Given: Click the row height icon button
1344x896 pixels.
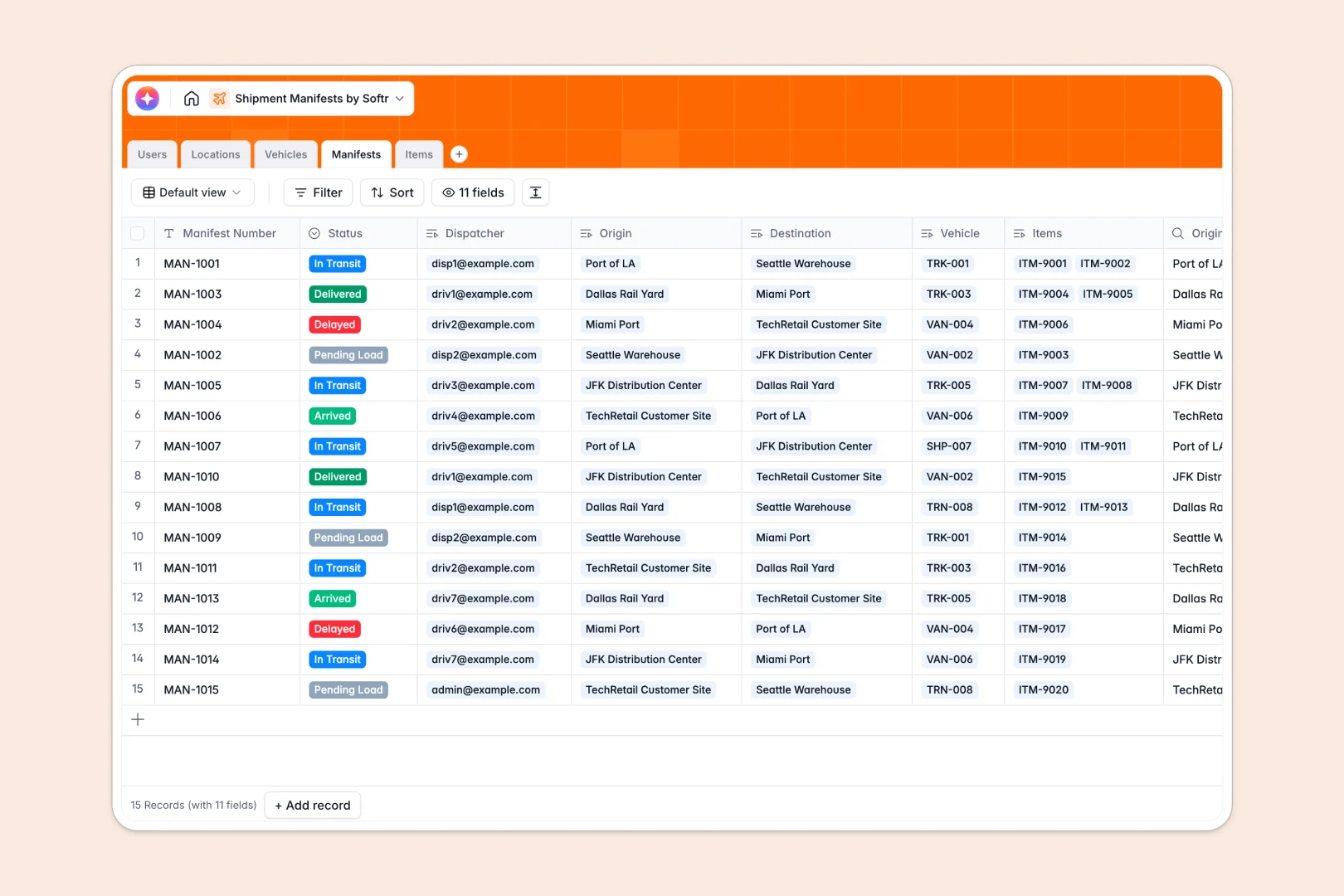Looking at the screenshot, I should click(x=535, y=192).
